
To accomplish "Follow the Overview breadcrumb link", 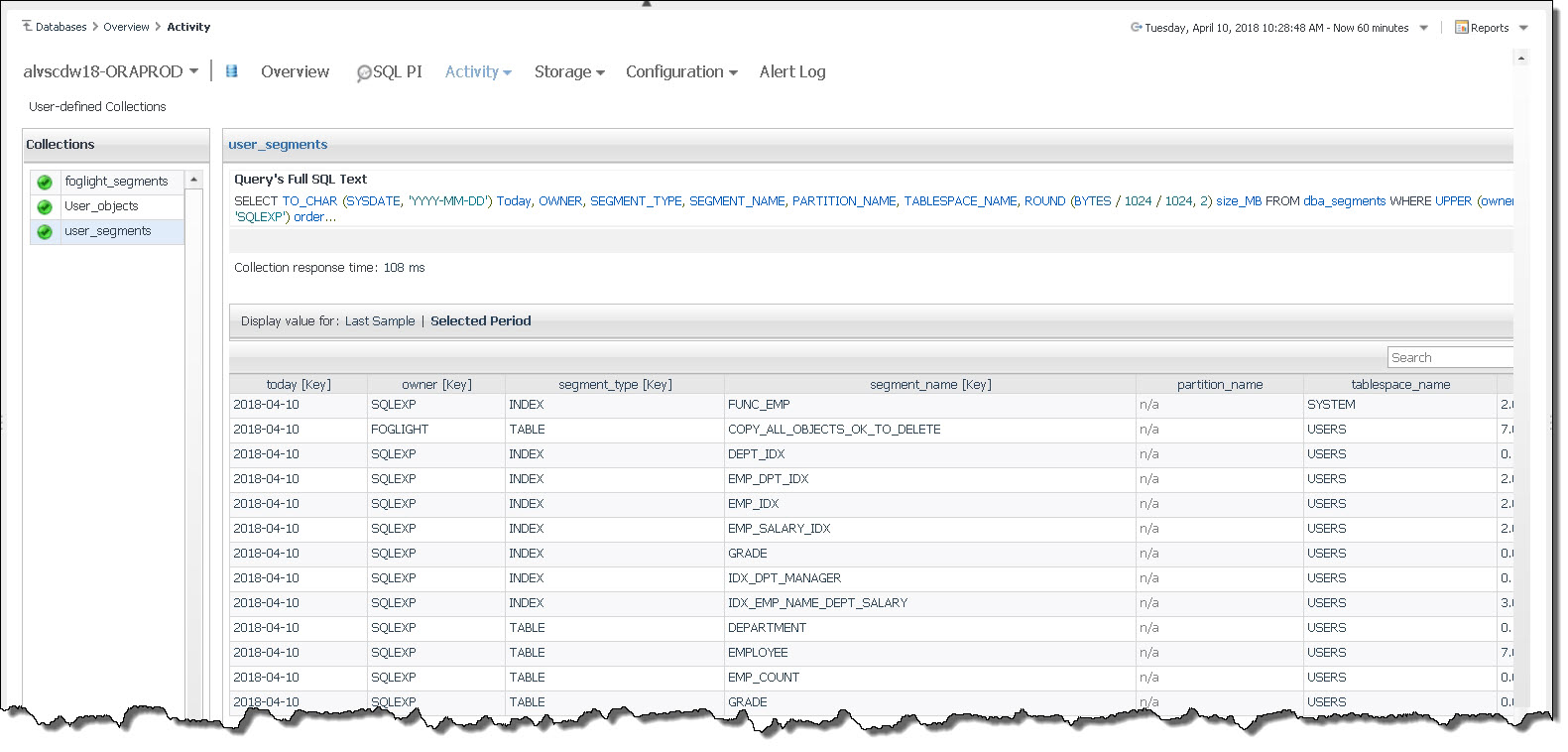I will [x=126, y=27].
